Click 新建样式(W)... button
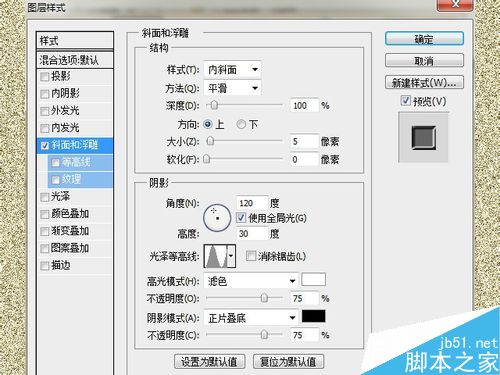 pos(424,82)
